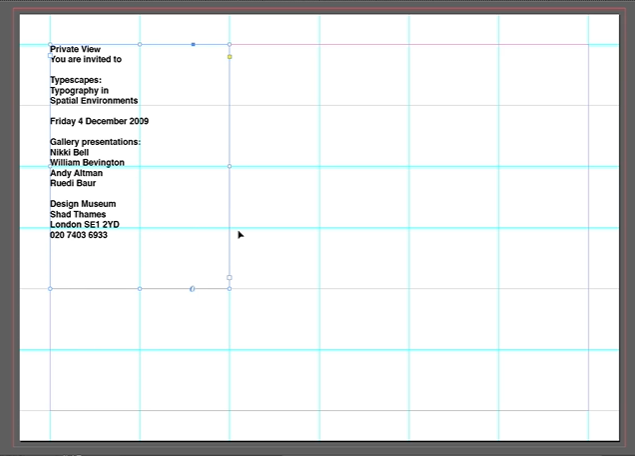
Task: Select the middle-right frame handle
Action: point(230,166)
